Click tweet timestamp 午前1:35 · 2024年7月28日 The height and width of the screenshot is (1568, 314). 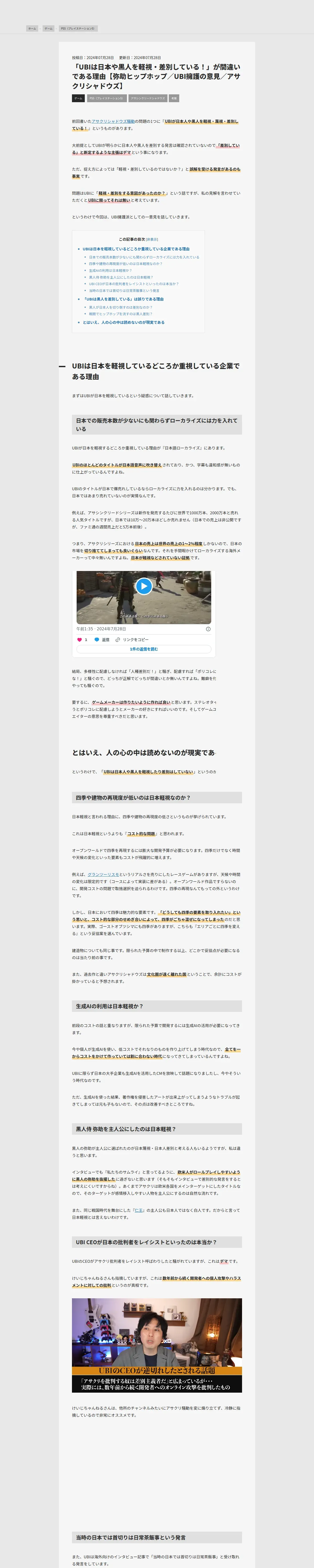tap(101, 629)
